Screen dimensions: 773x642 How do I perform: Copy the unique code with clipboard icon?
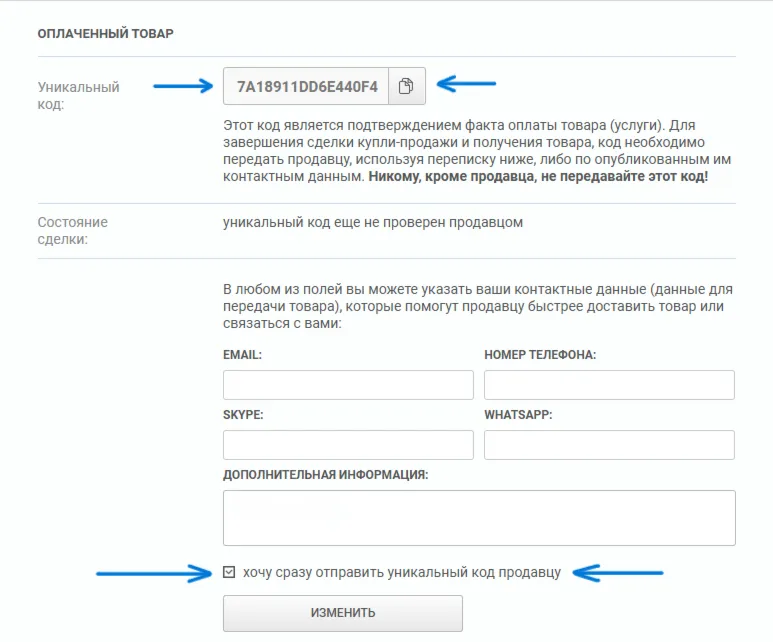(x=407, y=86)
